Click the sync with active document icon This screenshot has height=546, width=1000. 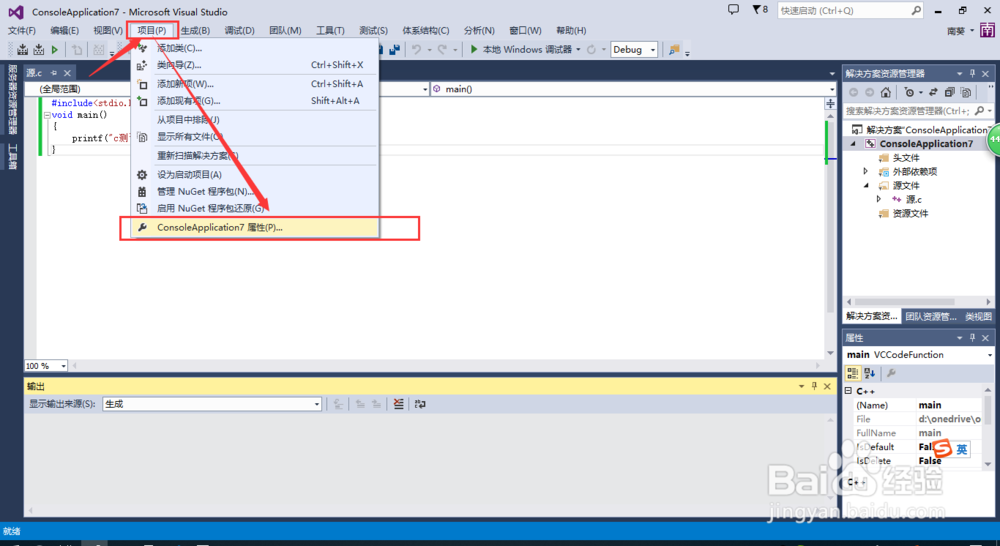point(933,92)
